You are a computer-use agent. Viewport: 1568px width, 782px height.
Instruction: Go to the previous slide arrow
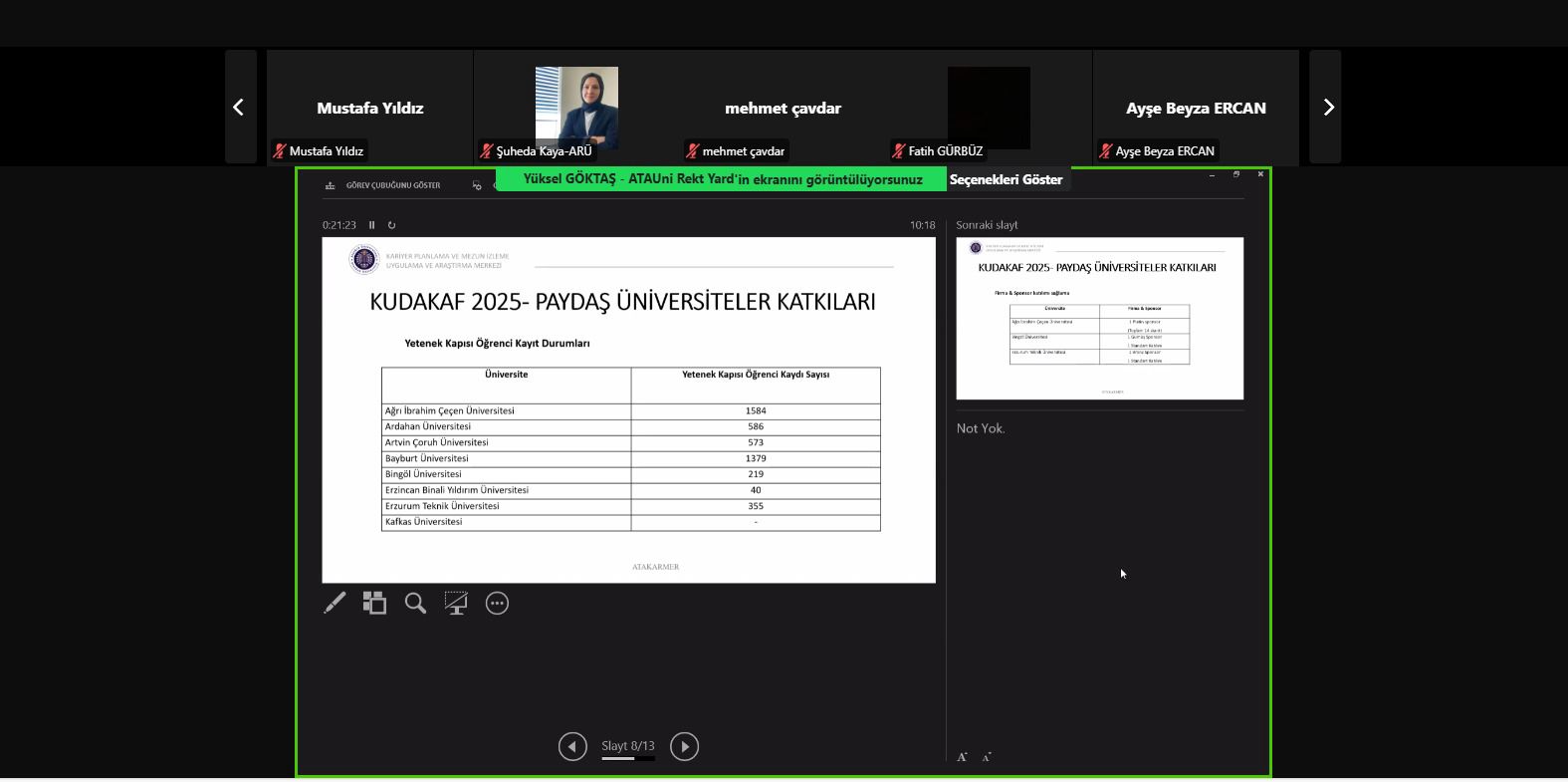click(x=572, y=746)
